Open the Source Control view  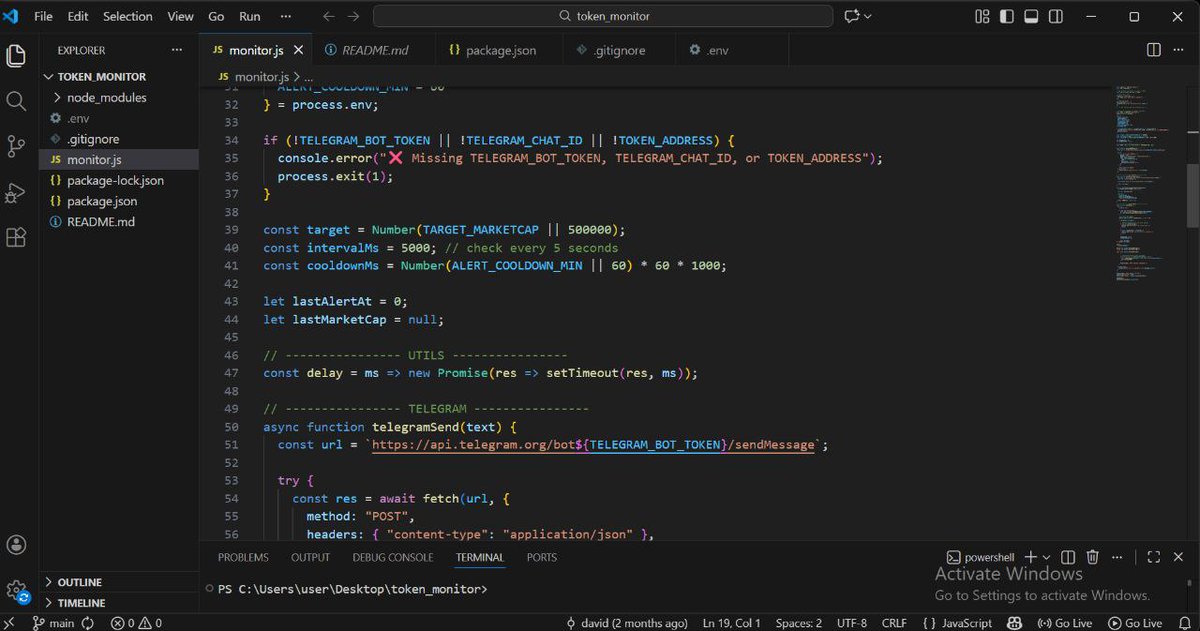click(x=16, y=146)
